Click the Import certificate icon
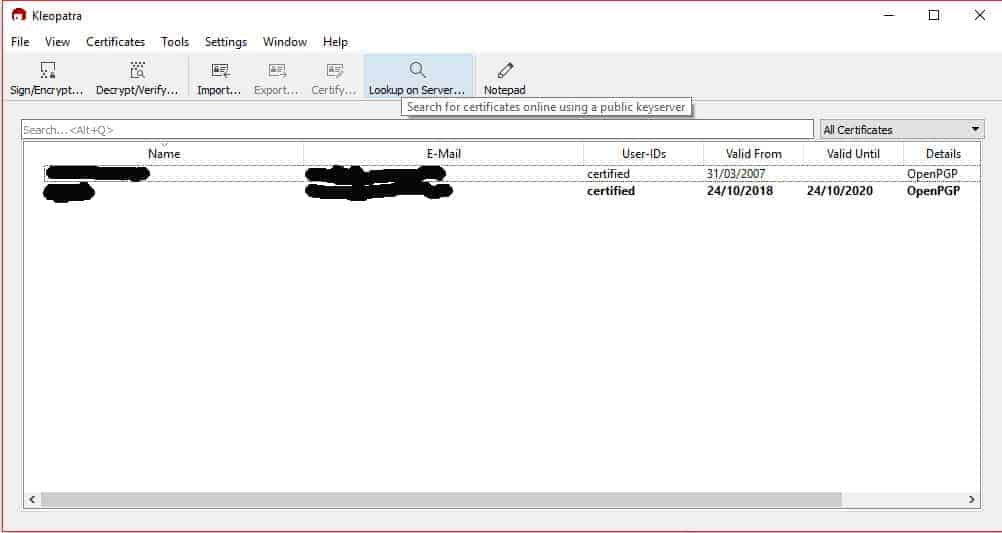The image size is (1002, 533). pos(220,70)
